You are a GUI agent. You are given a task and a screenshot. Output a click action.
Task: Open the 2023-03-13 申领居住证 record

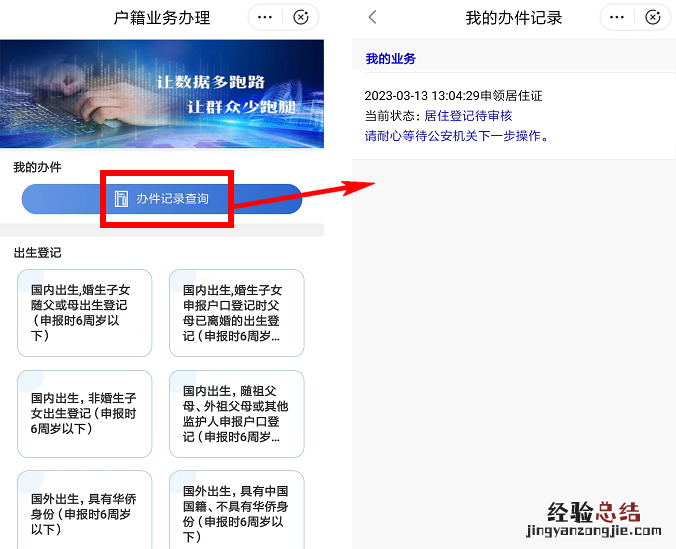click(x=513, y=116)
